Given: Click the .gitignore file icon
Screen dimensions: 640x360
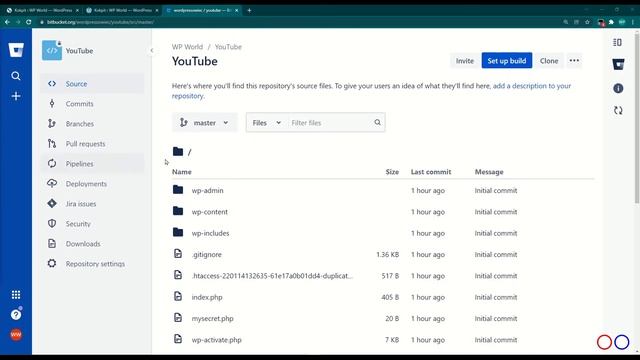Looking at the screenshot, I should (178, 253).
